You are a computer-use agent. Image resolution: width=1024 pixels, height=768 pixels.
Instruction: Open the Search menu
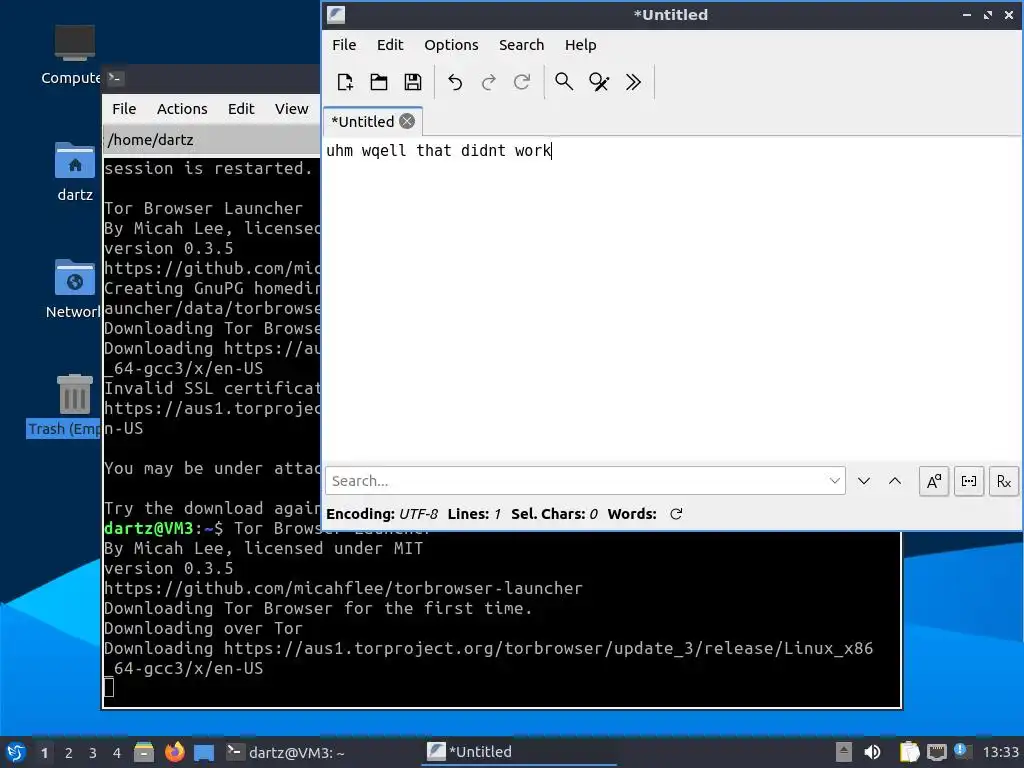(x=521, y=45)
